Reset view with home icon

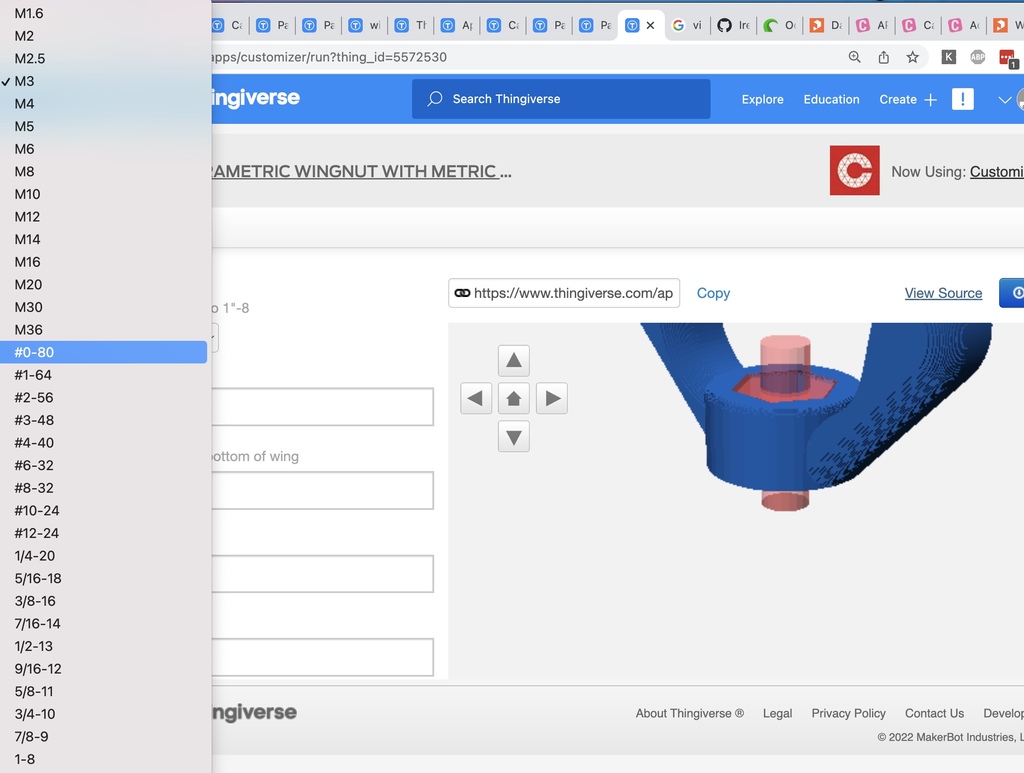[513, 398]
